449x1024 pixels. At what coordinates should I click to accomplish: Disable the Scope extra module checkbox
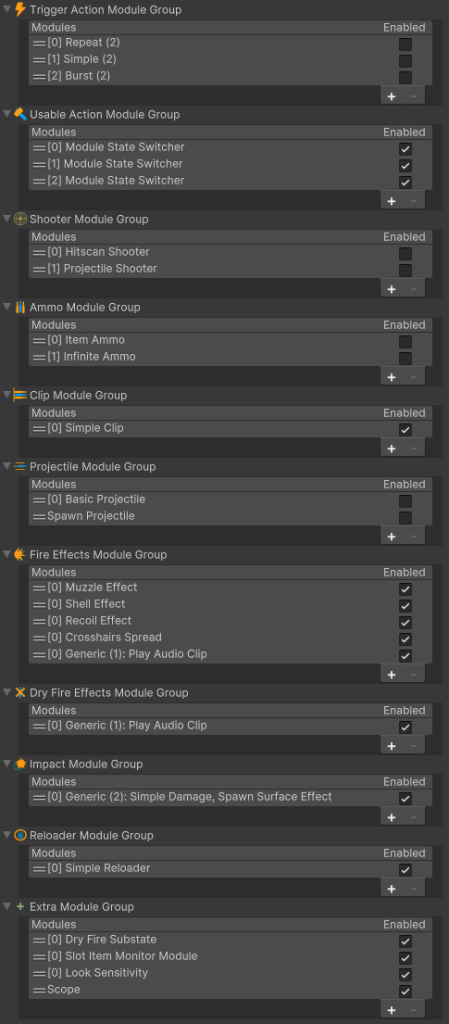click(x=405, y=991)
